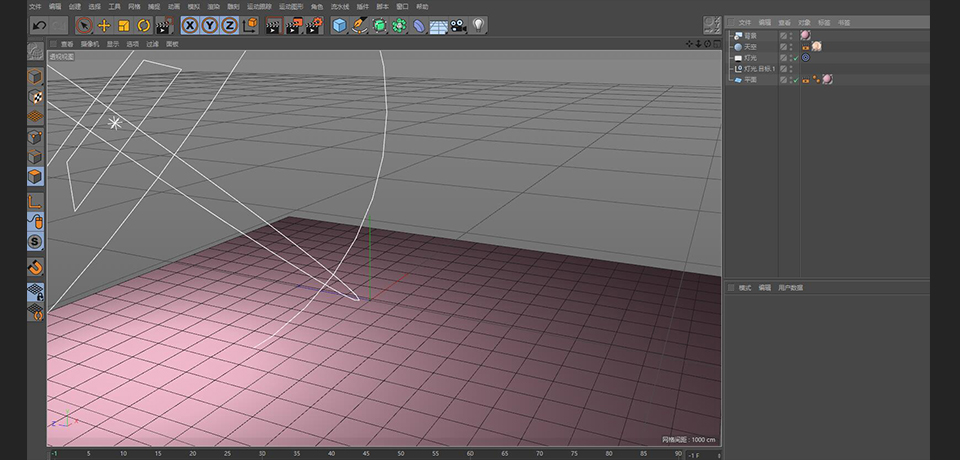
Task: Switch to Polygon mode in left toolbar
Action: click(35, 177)
